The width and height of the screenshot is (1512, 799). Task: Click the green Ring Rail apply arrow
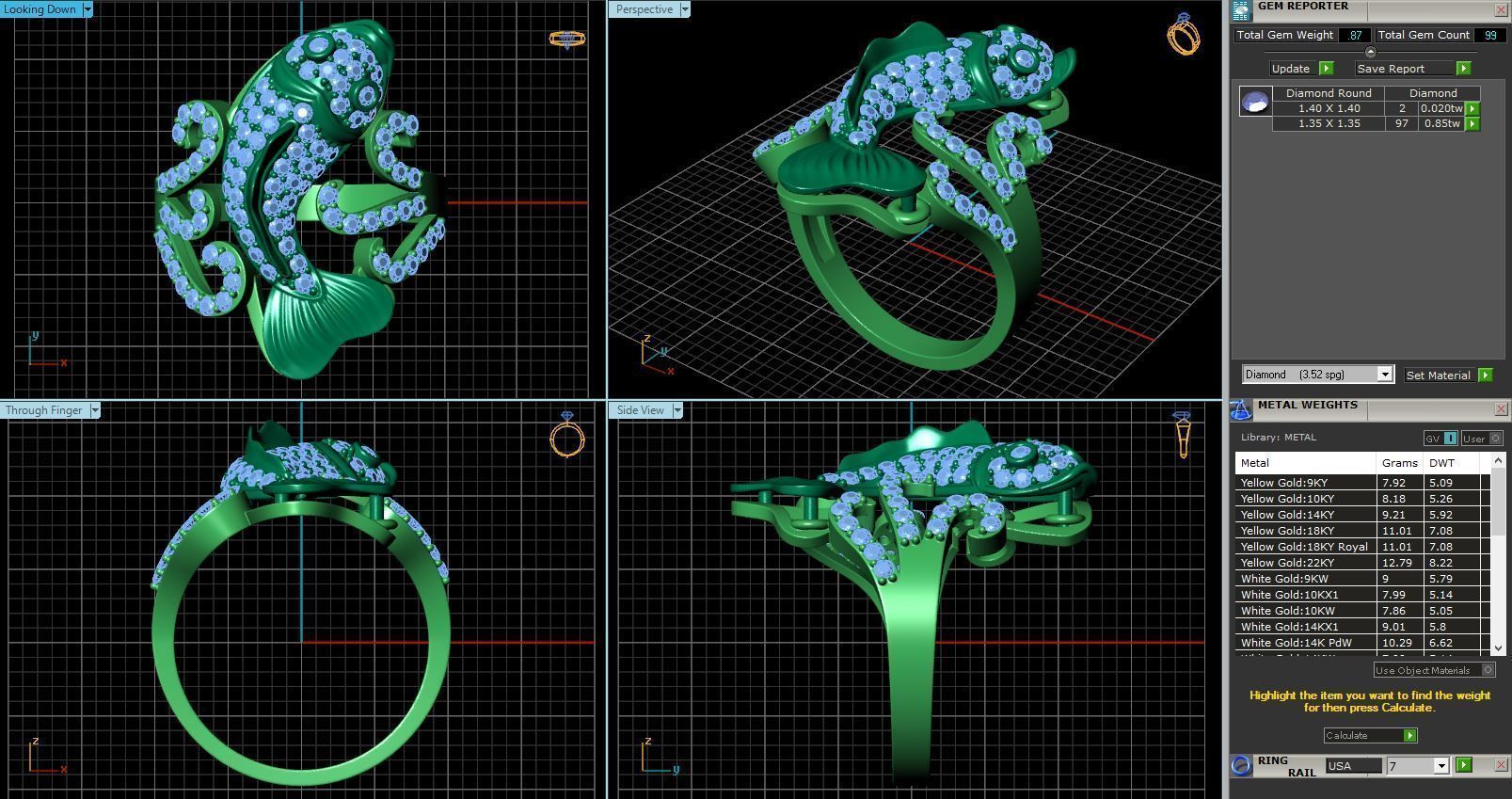[1463, 765]
